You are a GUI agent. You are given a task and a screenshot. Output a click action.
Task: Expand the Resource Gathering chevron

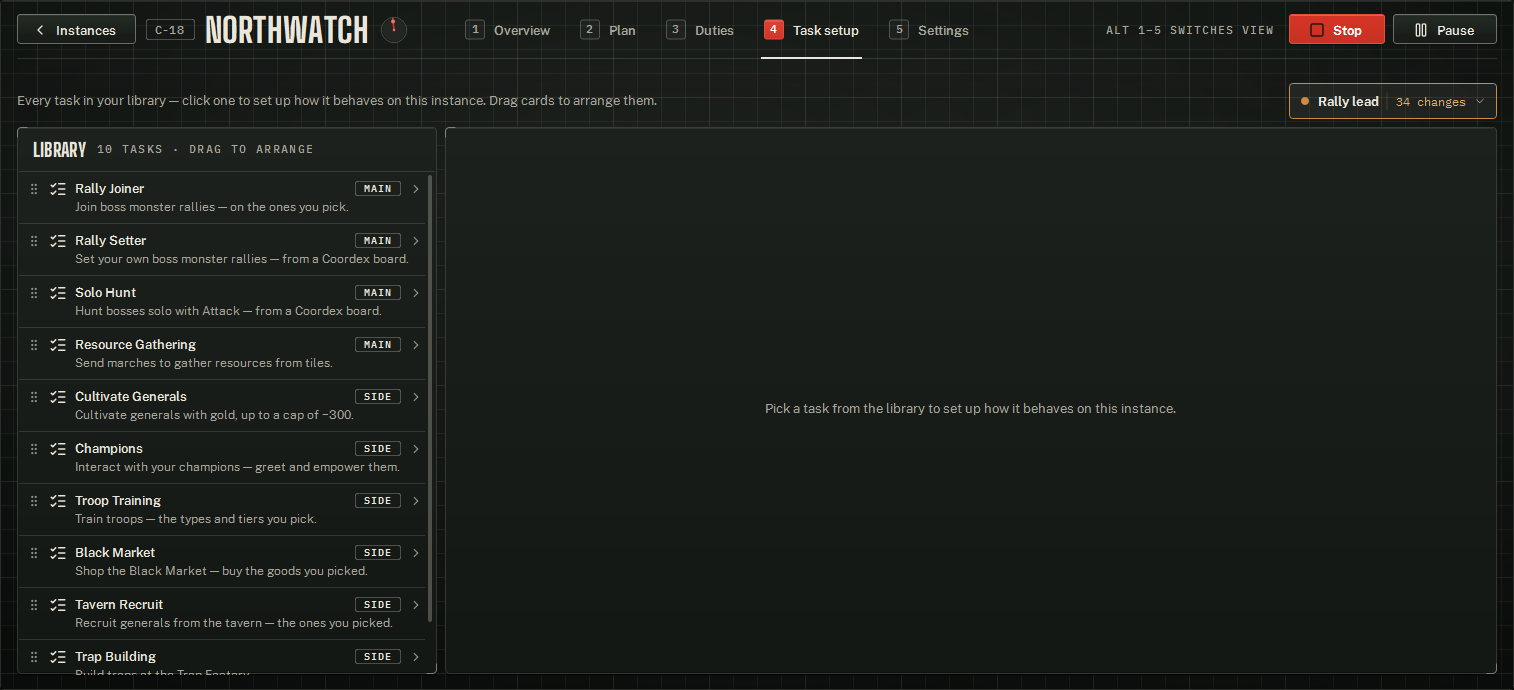click(416, 344)
